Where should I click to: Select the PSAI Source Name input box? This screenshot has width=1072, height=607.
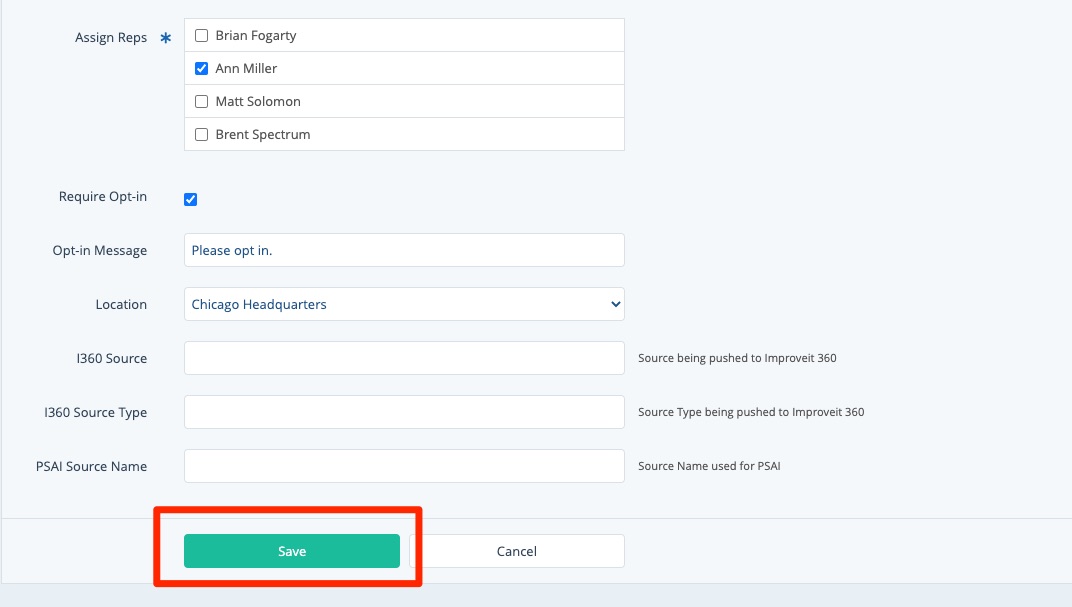point(404,466)
